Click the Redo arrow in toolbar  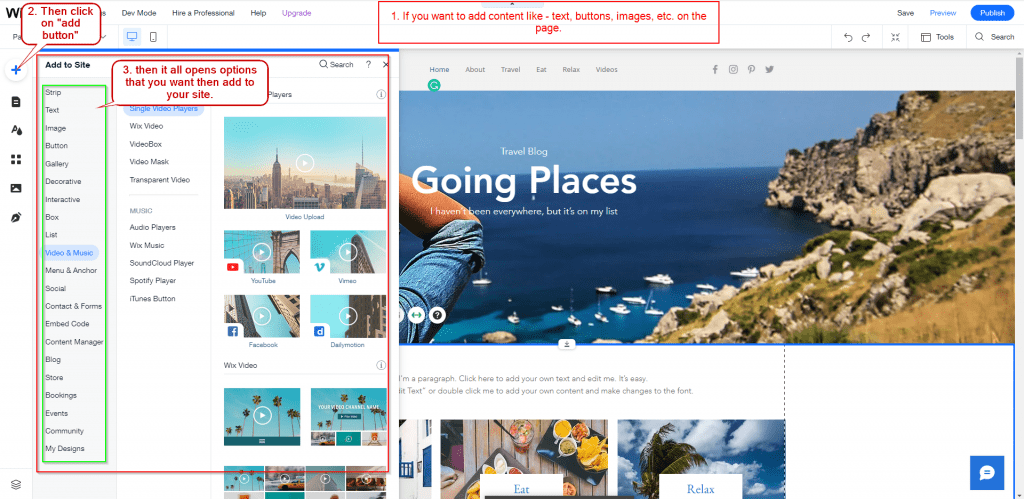[869, 37]
